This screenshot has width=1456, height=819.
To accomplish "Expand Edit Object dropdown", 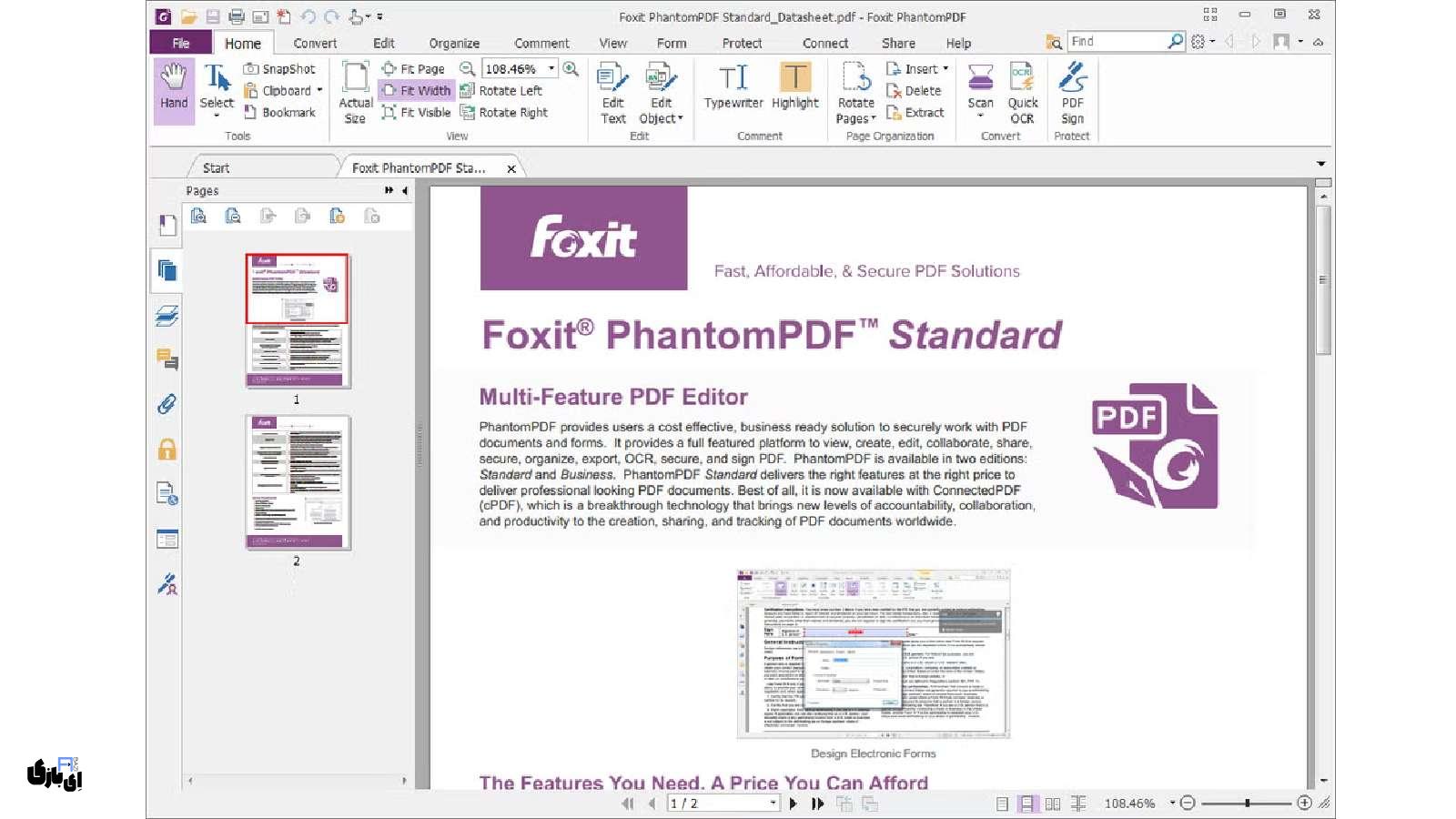I will 680,119.
